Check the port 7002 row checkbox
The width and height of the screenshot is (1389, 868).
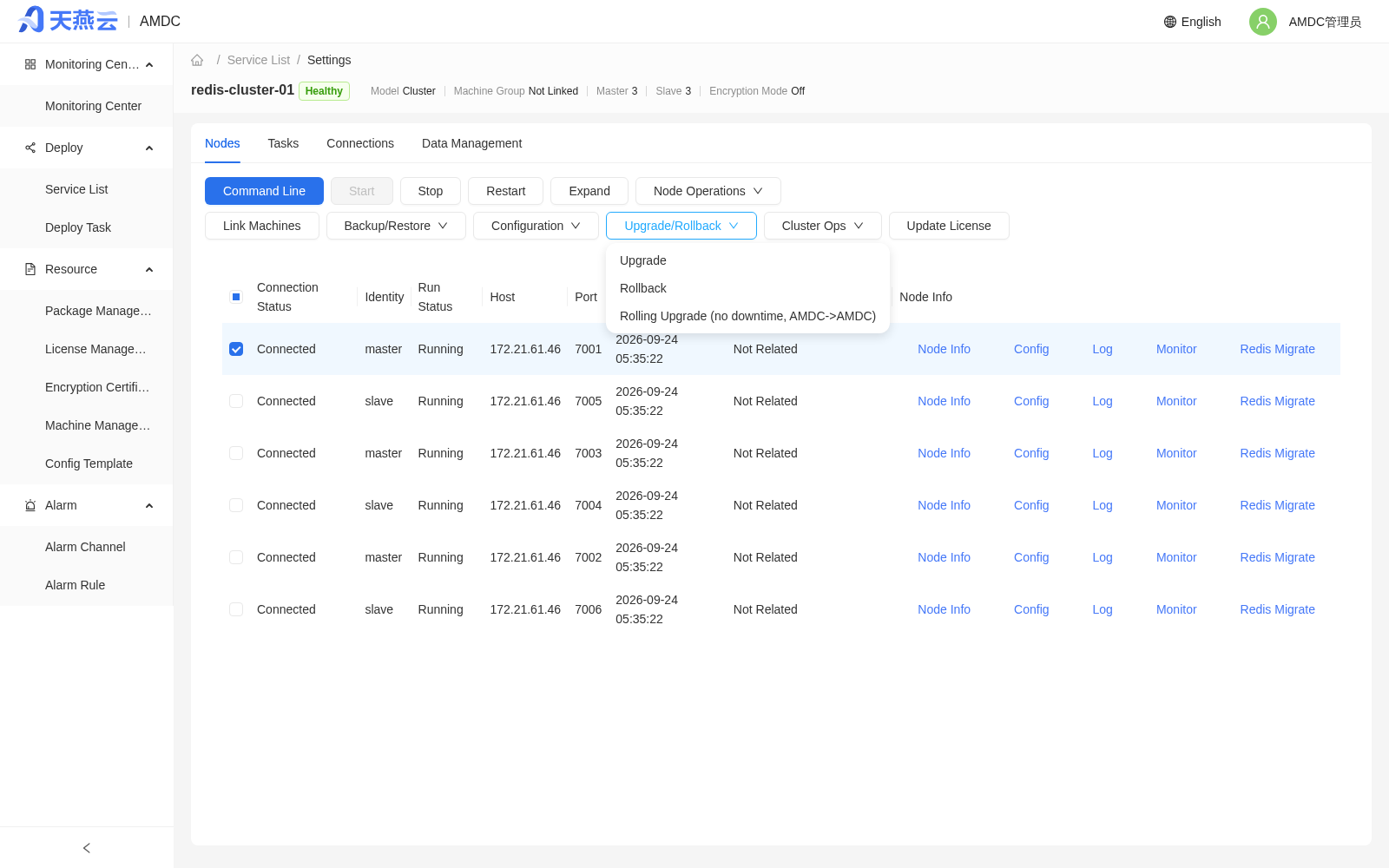pos(236,557)
